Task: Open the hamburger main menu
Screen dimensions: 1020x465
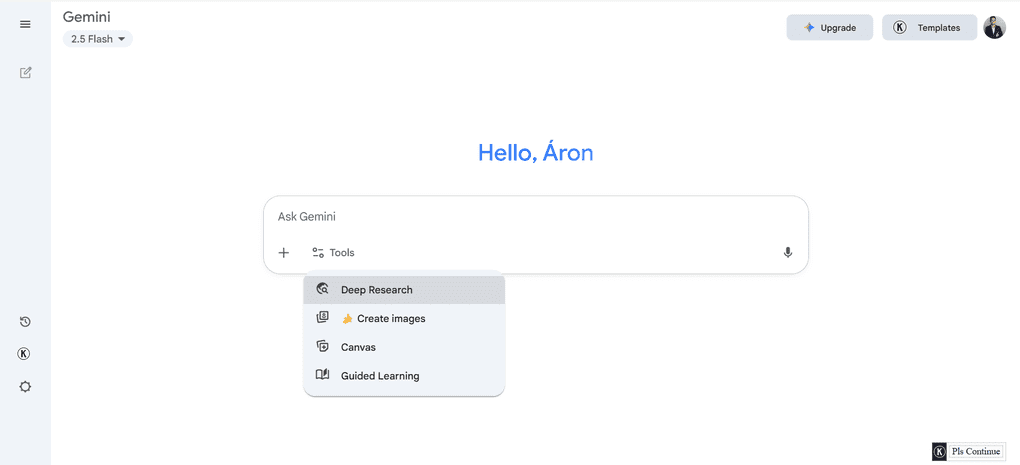Action: tap(25, 24)
